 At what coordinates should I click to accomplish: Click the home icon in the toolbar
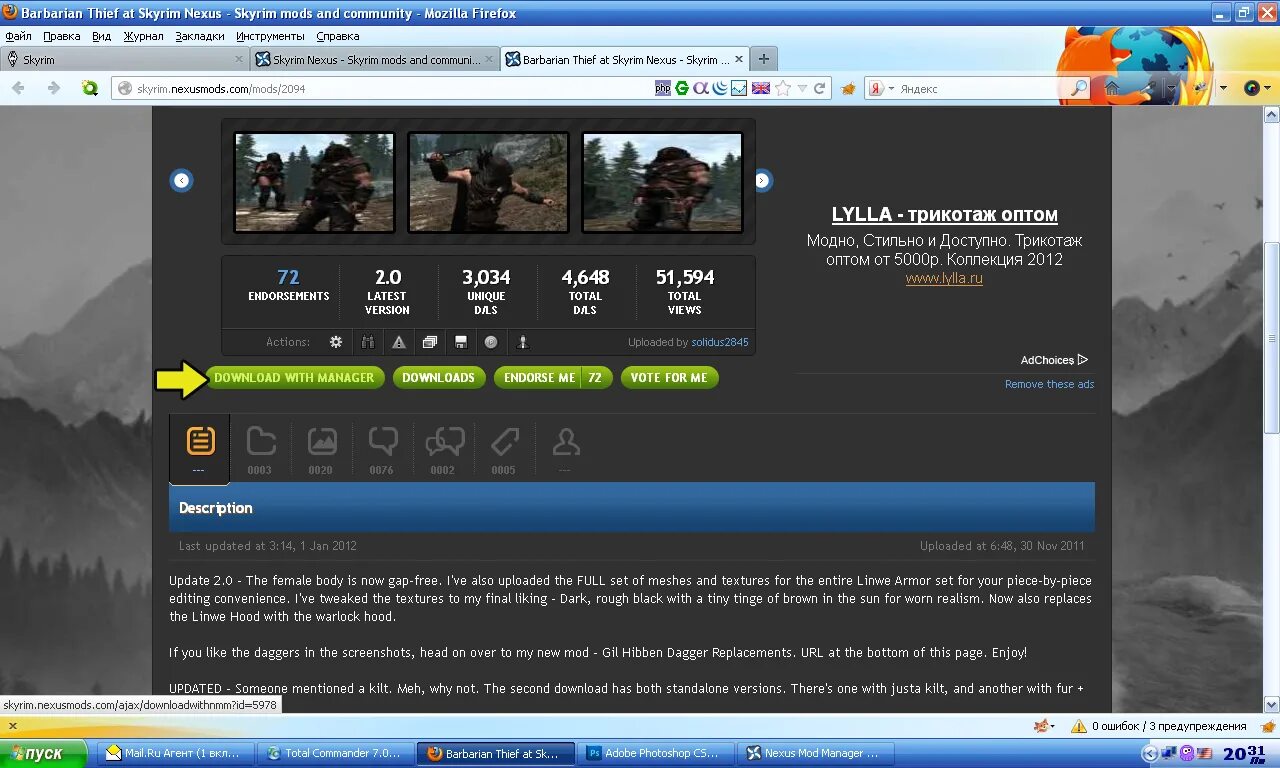1112,88
